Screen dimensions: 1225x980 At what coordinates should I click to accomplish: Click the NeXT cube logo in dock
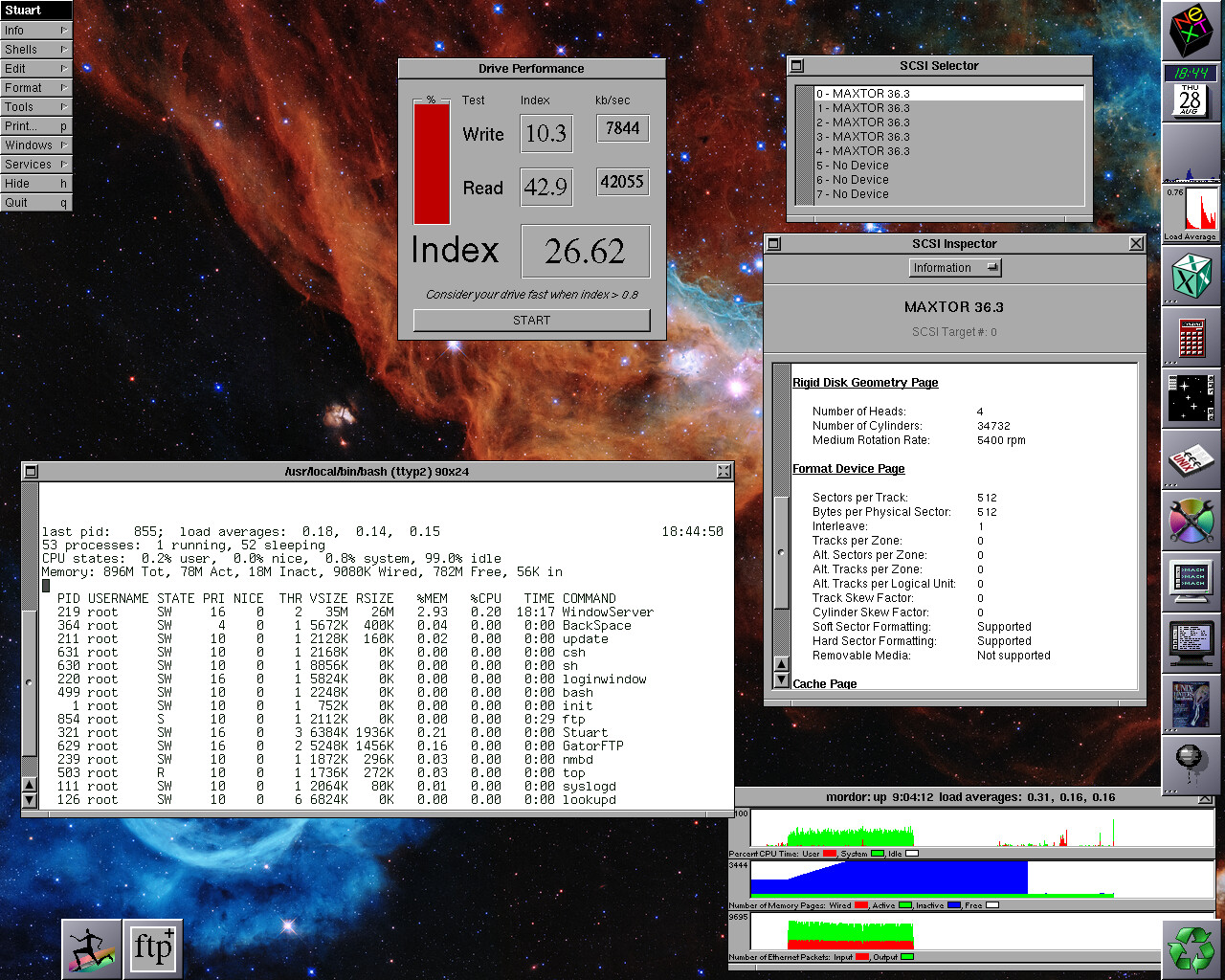click(x=1192, y=32)
